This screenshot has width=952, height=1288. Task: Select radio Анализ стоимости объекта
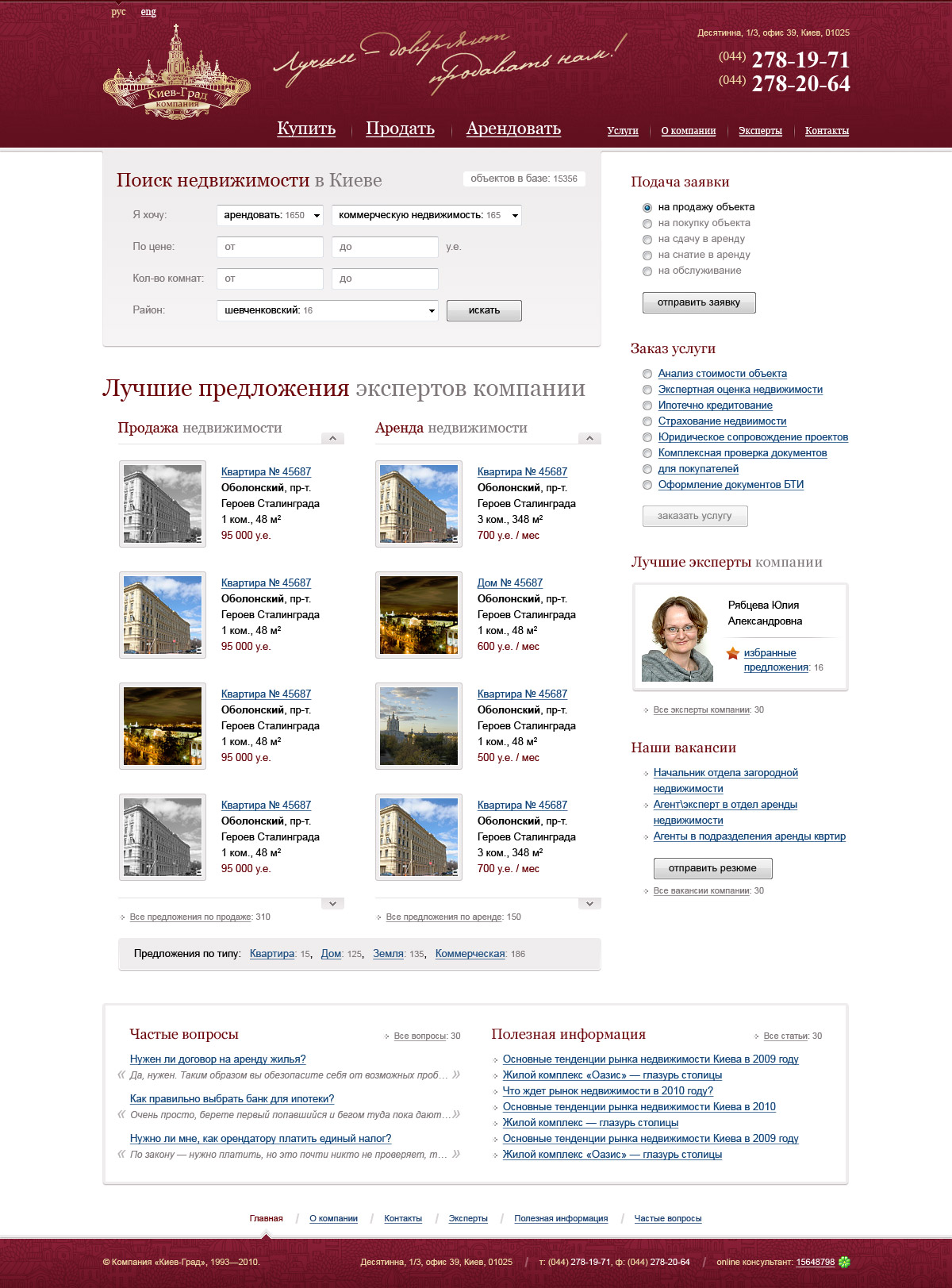[x=647, y=374]
